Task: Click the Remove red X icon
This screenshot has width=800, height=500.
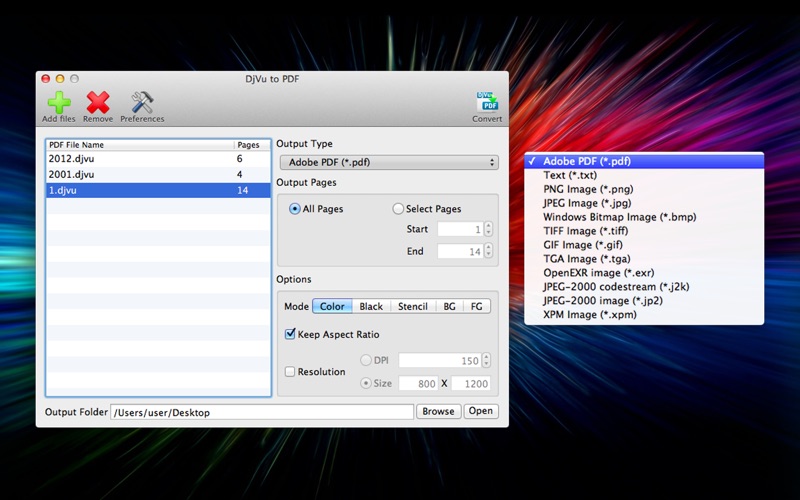Action: click(97, 103)
